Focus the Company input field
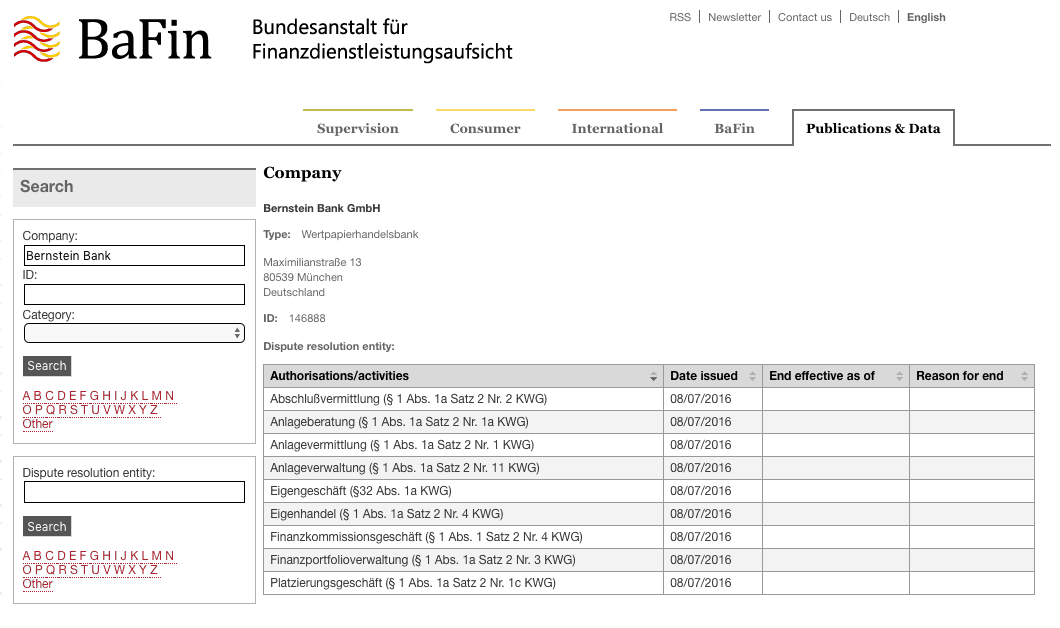The image size is (1060, 628). (x=134, y=256)
